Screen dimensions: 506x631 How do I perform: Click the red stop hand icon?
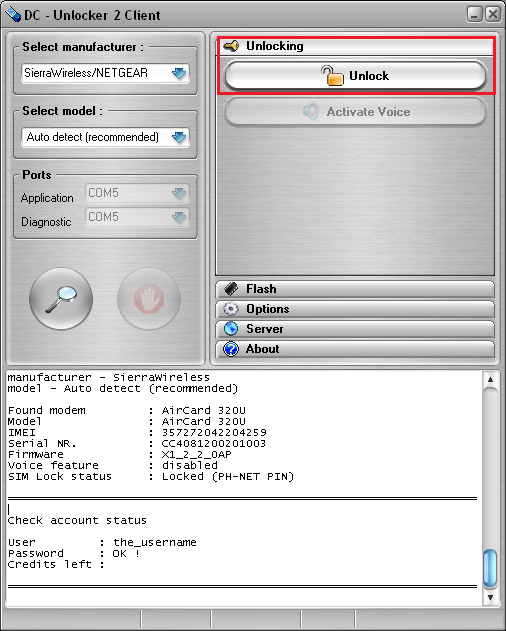tap(149, 299)
